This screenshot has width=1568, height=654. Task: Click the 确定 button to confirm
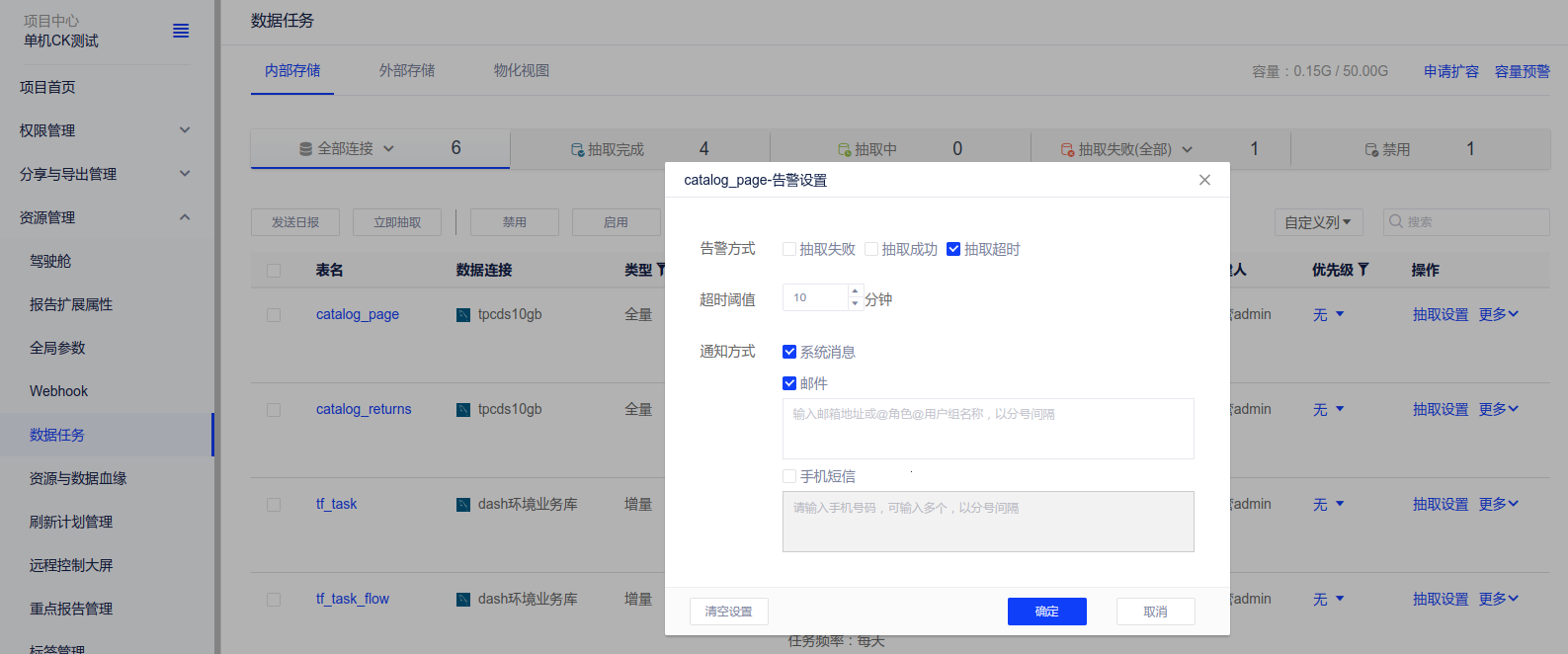click(x=1046, y=612)
